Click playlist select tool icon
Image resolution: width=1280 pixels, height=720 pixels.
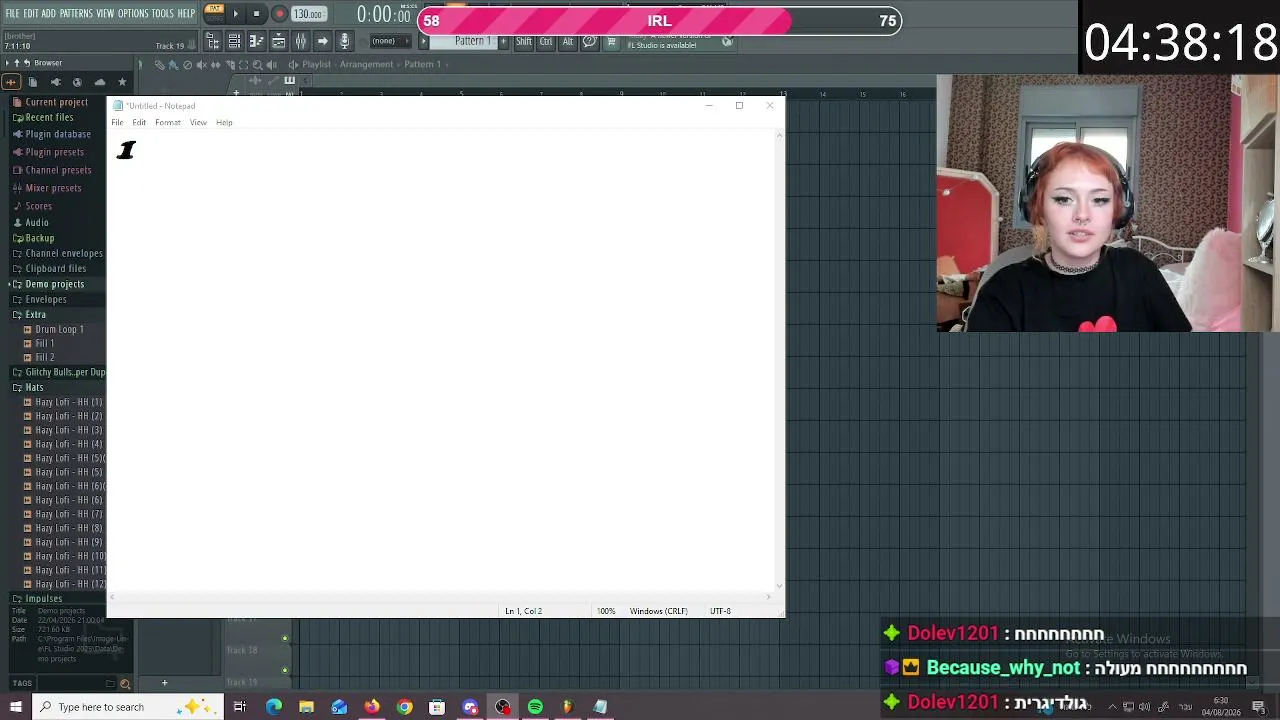[x=243, y=64]
